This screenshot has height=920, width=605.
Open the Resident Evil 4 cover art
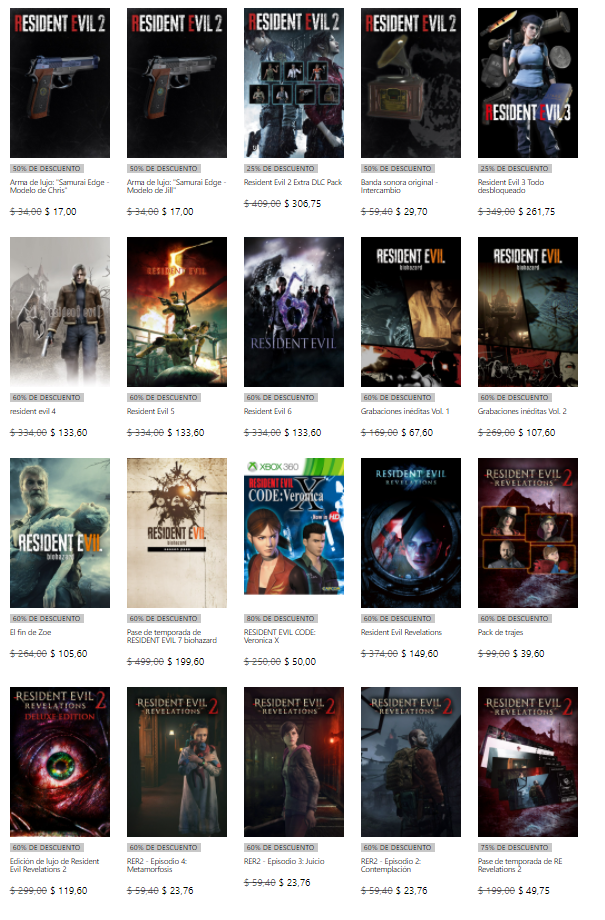tap(60, 311)
